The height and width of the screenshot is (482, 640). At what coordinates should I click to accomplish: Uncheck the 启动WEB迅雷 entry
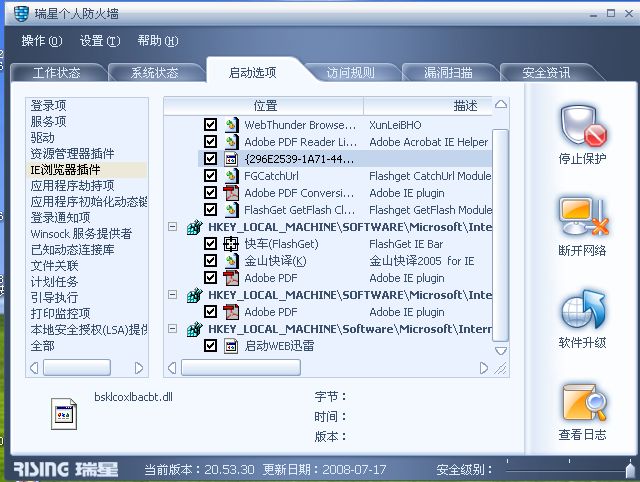click(210, 346)
